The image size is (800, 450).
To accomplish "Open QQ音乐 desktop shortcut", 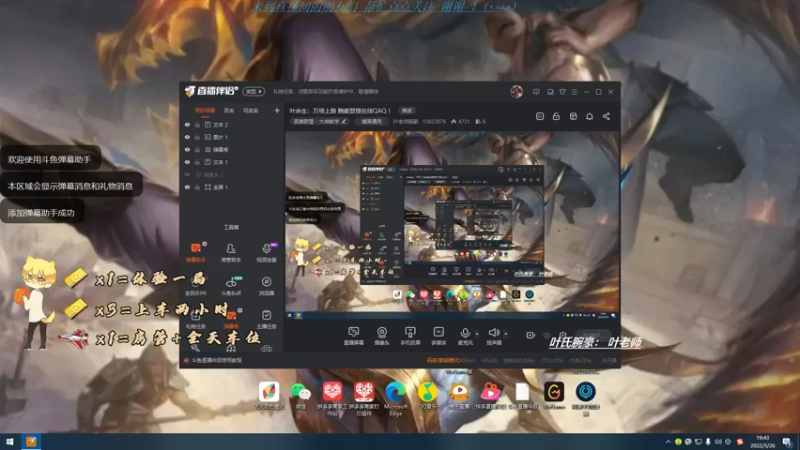I will pyautogui.click(x=427, y=395).
